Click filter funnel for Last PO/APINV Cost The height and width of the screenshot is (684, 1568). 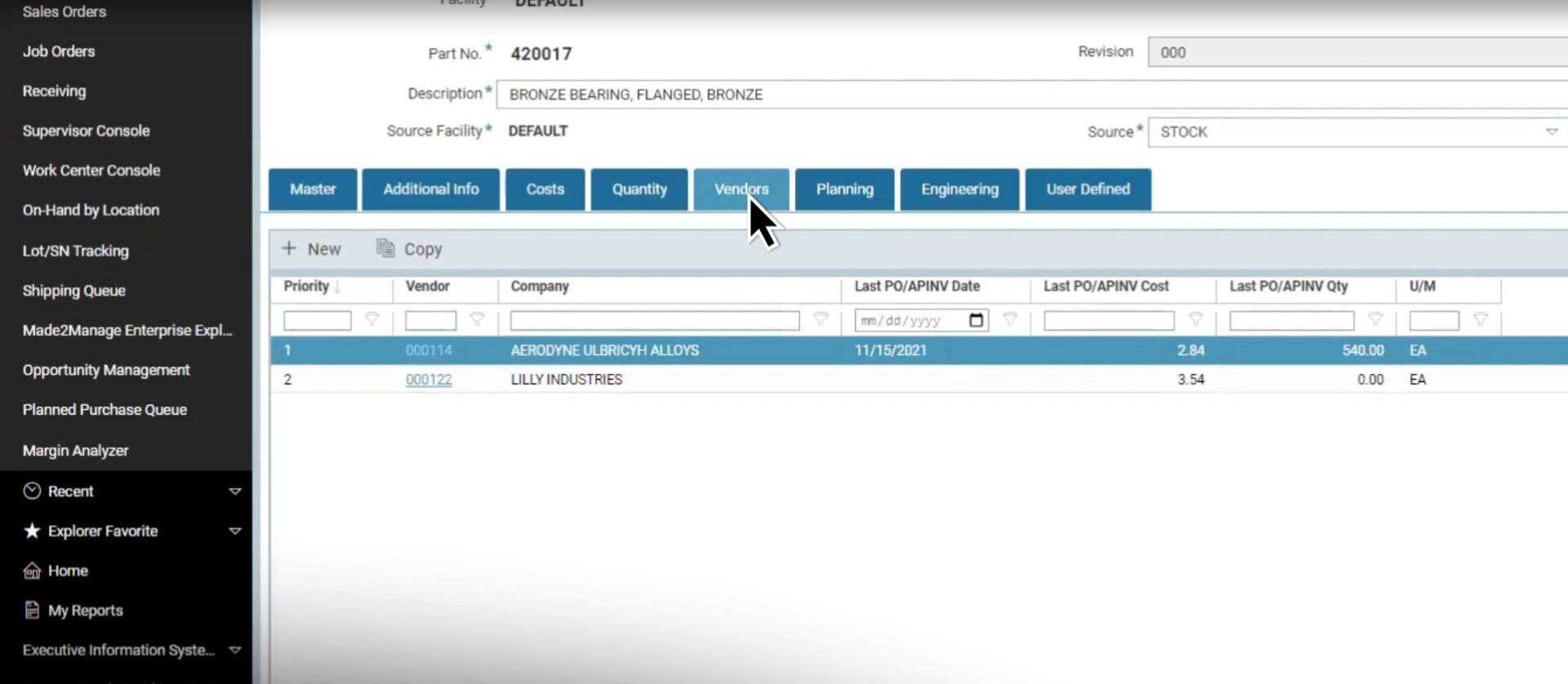(x=1196, y=320)
